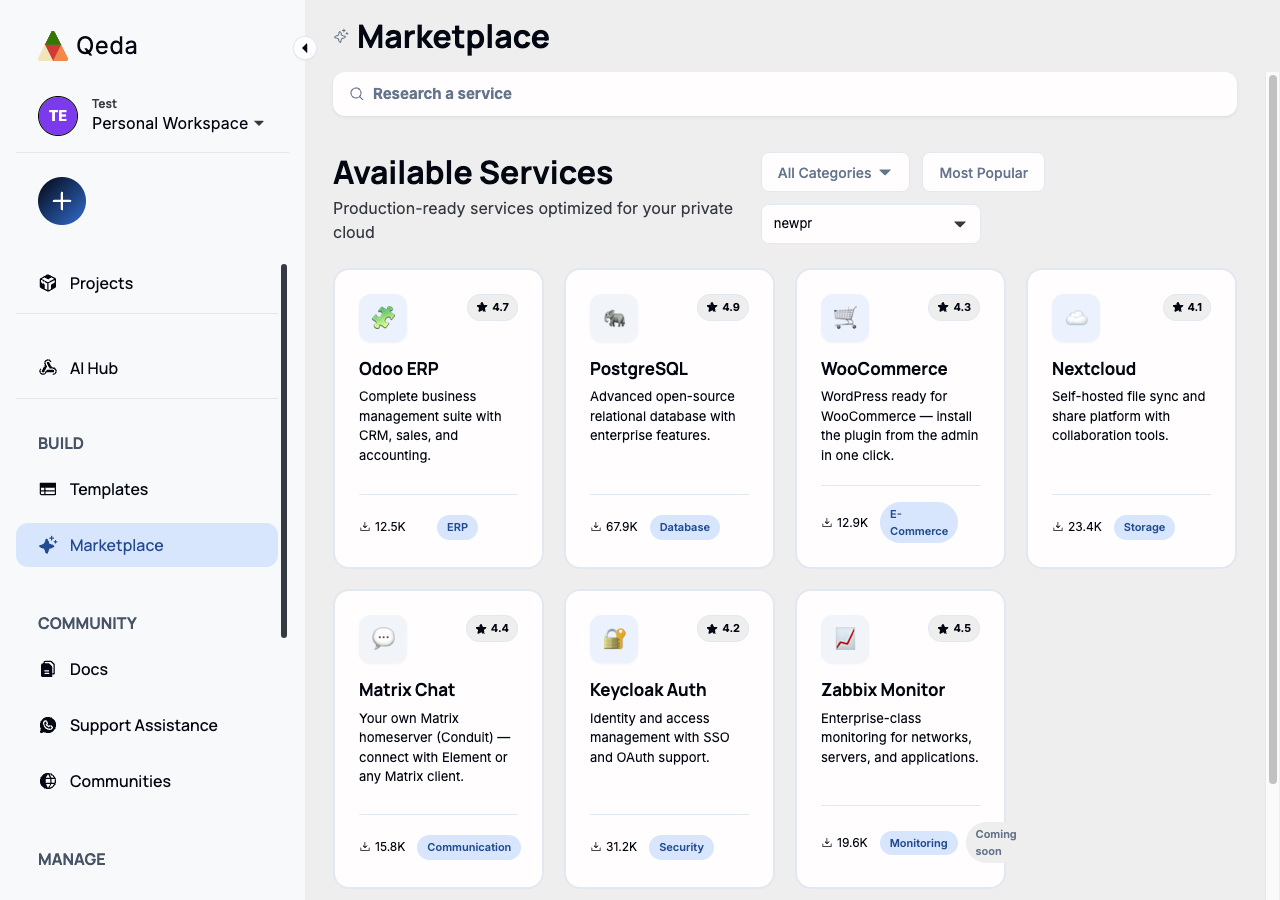Click the AI Hub icon
The image size is (1280, 900).
(x=48, y=368)
